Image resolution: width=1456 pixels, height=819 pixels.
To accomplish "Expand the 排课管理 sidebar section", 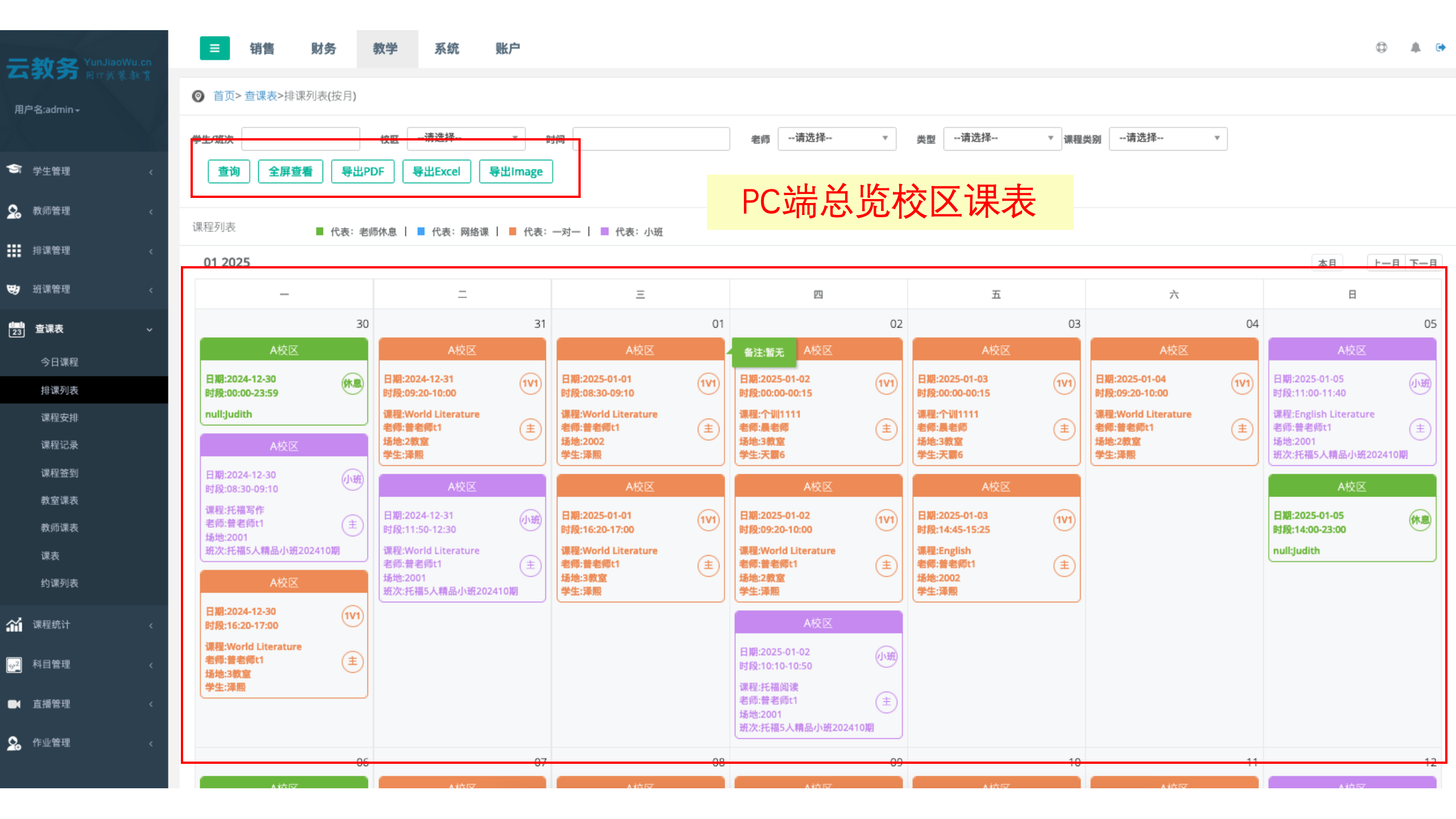I will pos(84,250).
